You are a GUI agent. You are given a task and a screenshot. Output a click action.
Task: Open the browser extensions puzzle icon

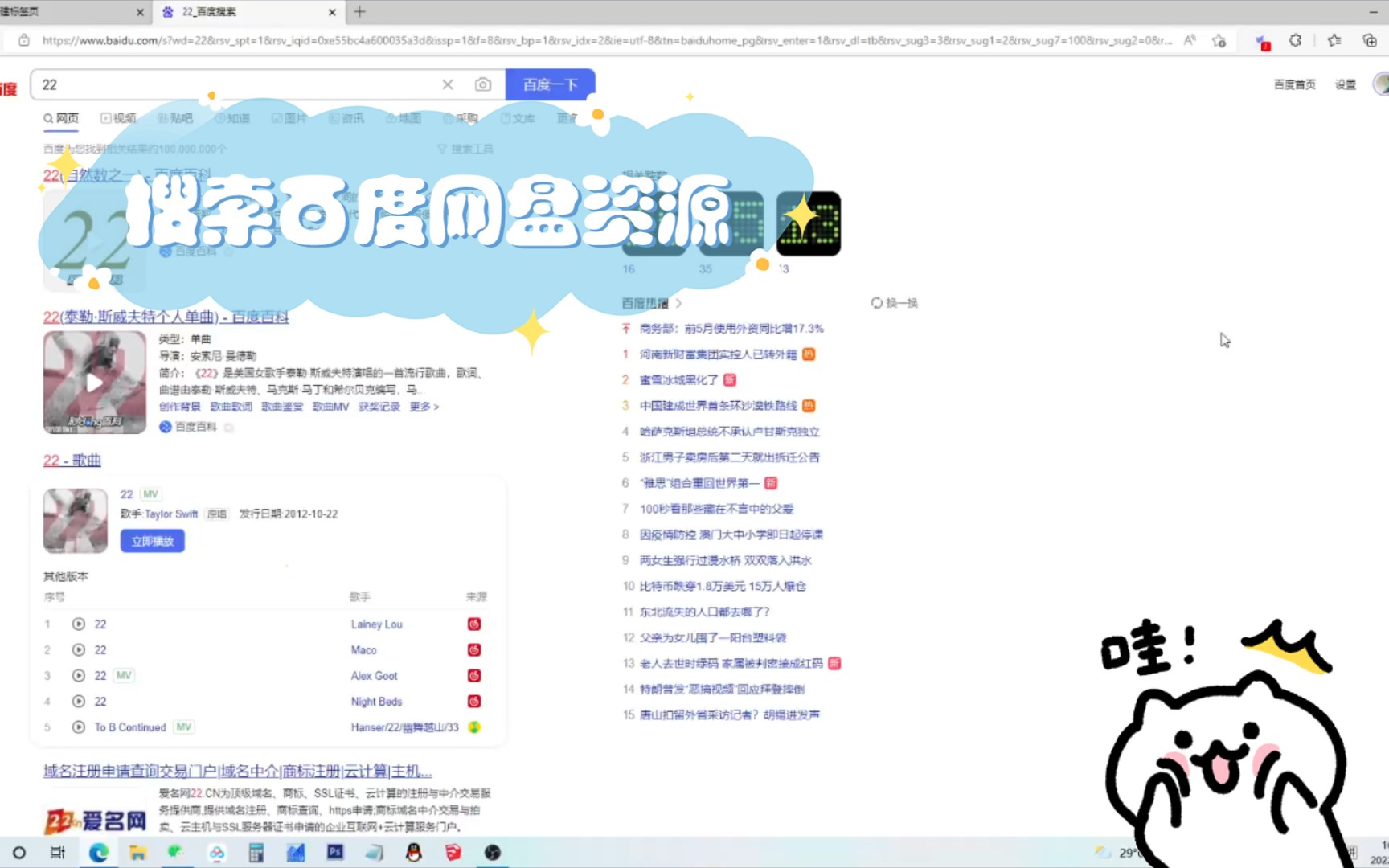(x=1295, y=40)
